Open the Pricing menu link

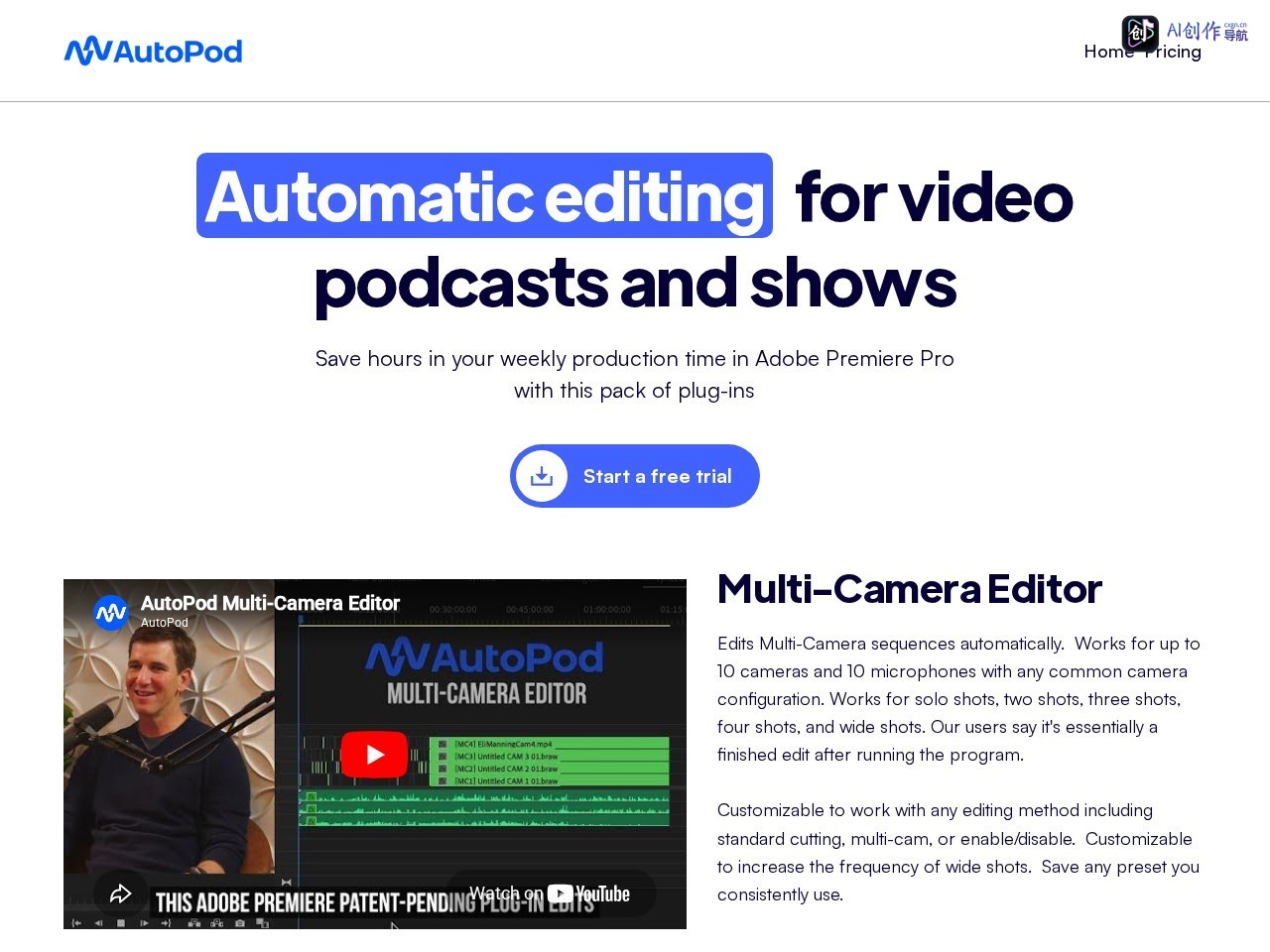(x=1173, y=52)
